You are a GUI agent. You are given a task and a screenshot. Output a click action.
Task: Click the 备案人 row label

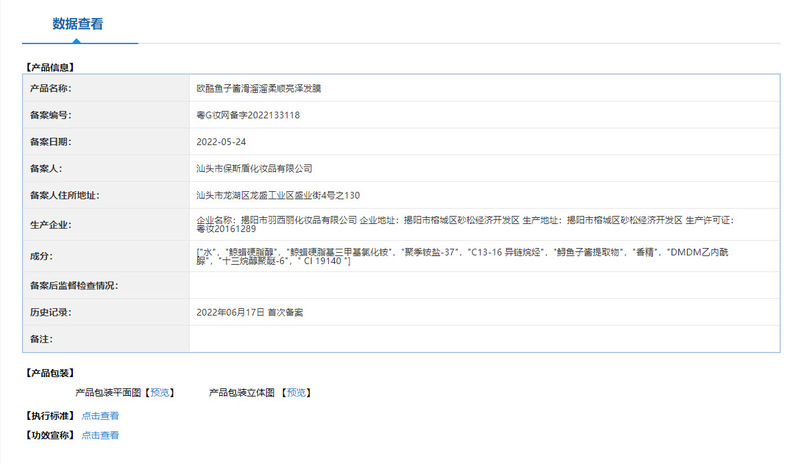[x=46, y=168]
